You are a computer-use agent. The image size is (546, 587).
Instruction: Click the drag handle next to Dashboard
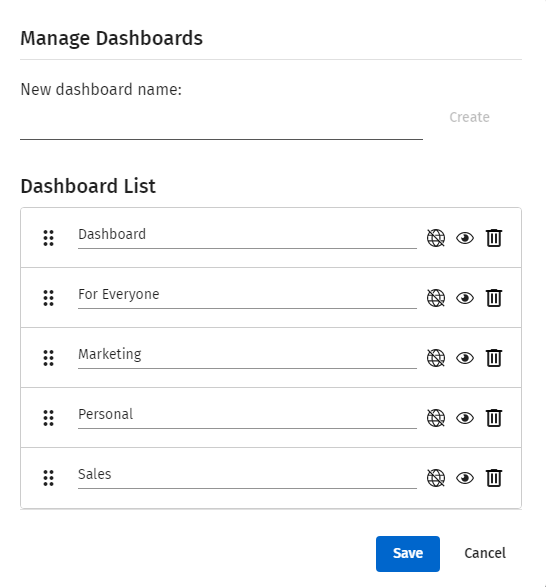(49, 238)
